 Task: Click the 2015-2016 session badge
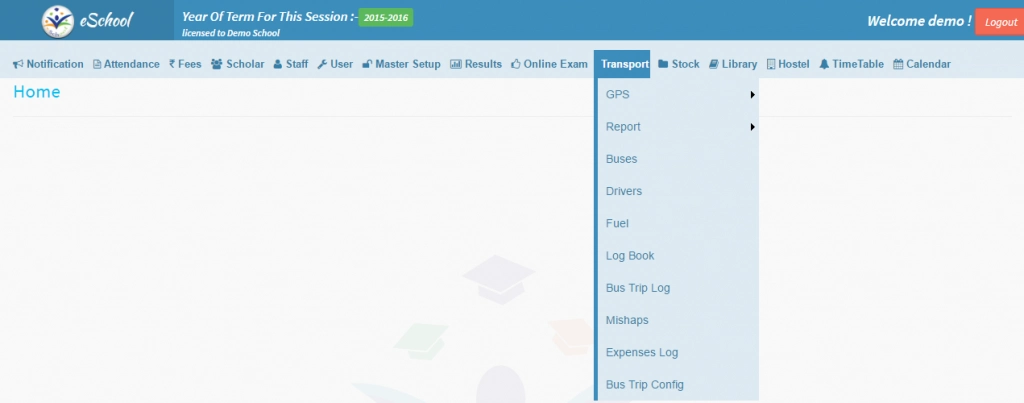pyautogui.click(x=385, y=18)
